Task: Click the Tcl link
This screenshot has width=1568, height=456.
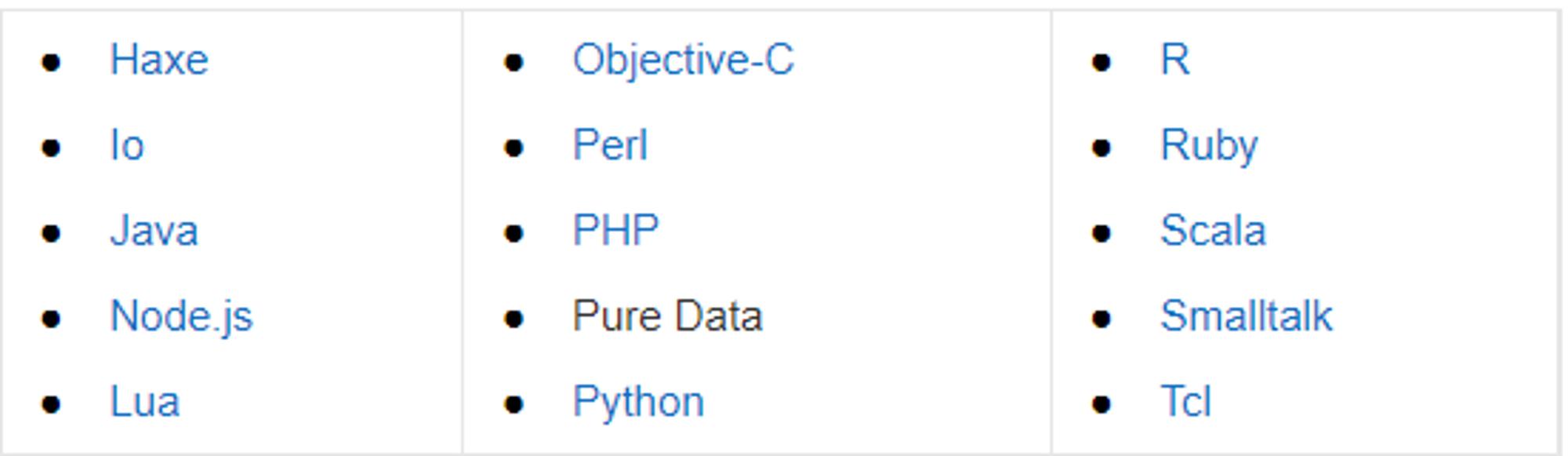Action: [x=1185, y=402]
